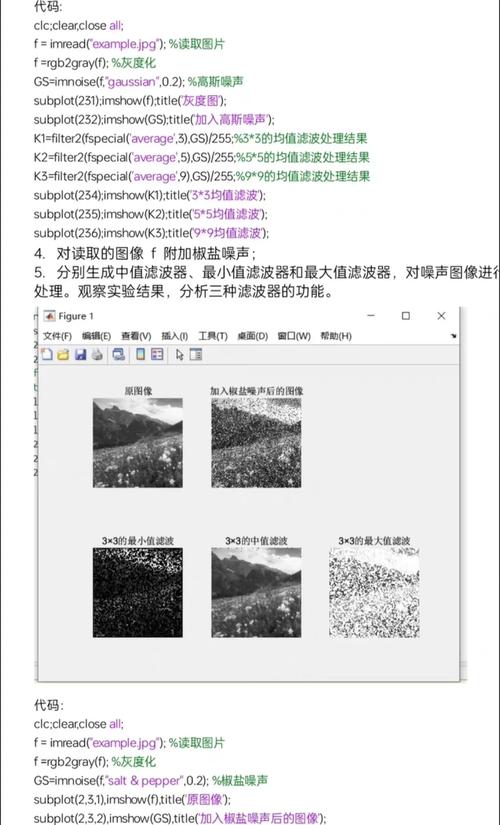This screenshot has height=825, width=500.
Task: Click the MATLAB logo in Figure 1 title bar
Action: coord(49,316)
